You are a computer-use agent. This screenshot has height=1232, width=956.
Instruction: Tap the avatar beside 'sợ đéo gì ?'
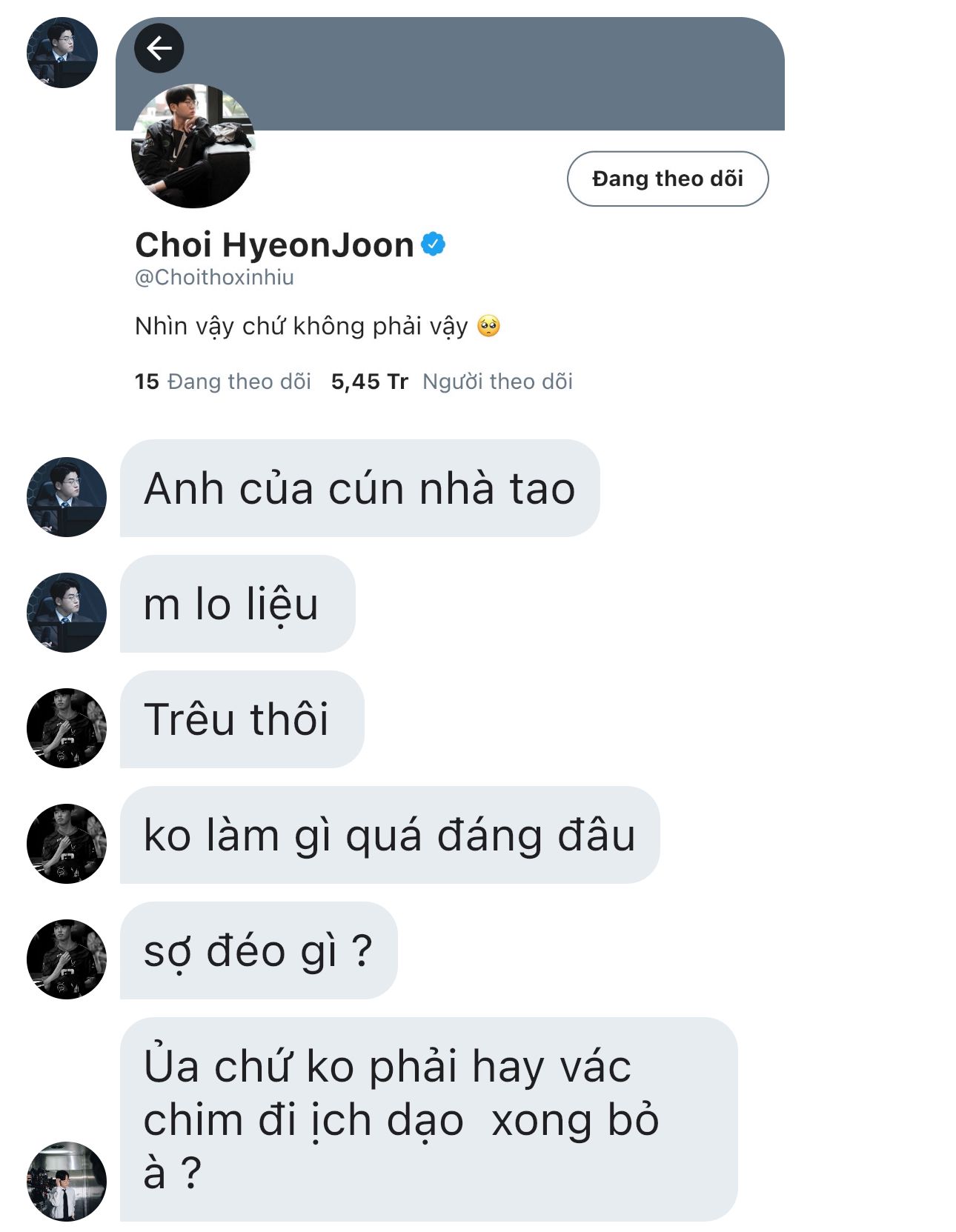[x=67, y=959]
